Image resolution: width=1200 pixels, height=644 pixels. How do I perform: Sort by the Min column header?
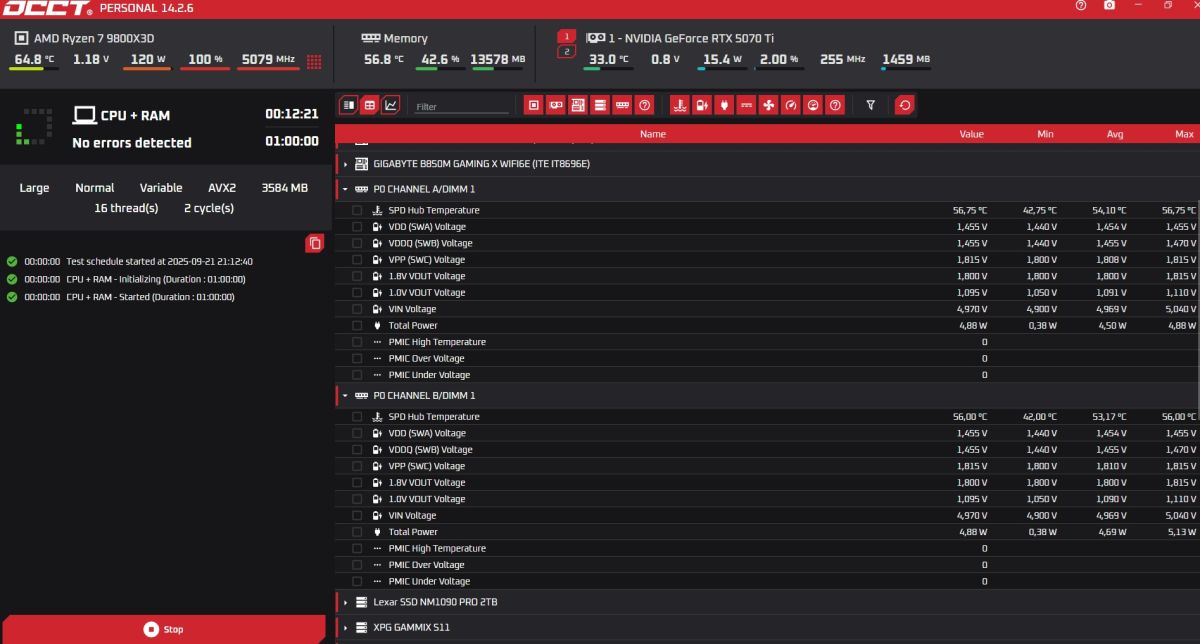[1046, 134]
